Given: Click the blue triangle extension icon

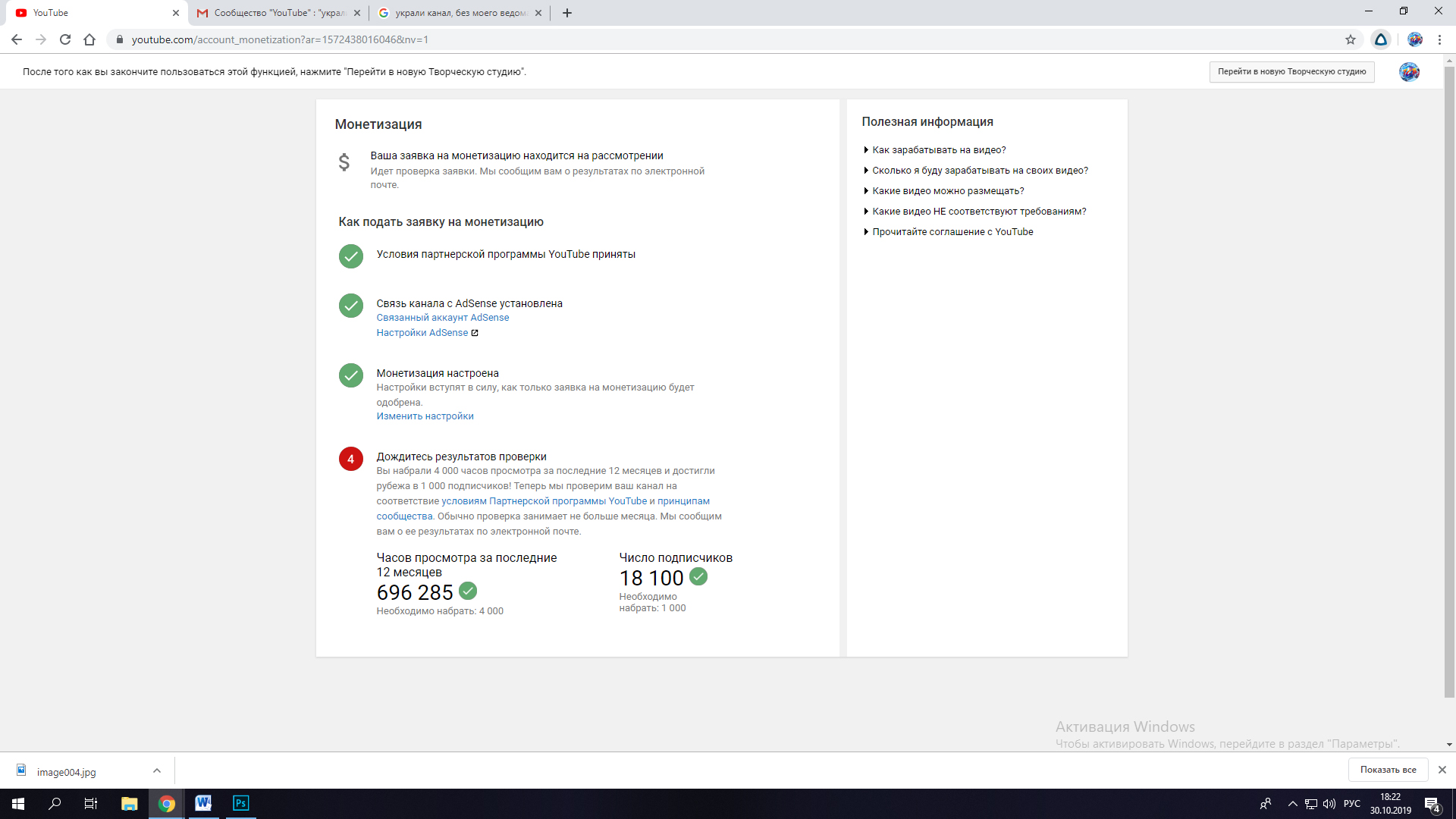Looking at the screenshot, I should pyautogui.click(x=1381, y=39).
